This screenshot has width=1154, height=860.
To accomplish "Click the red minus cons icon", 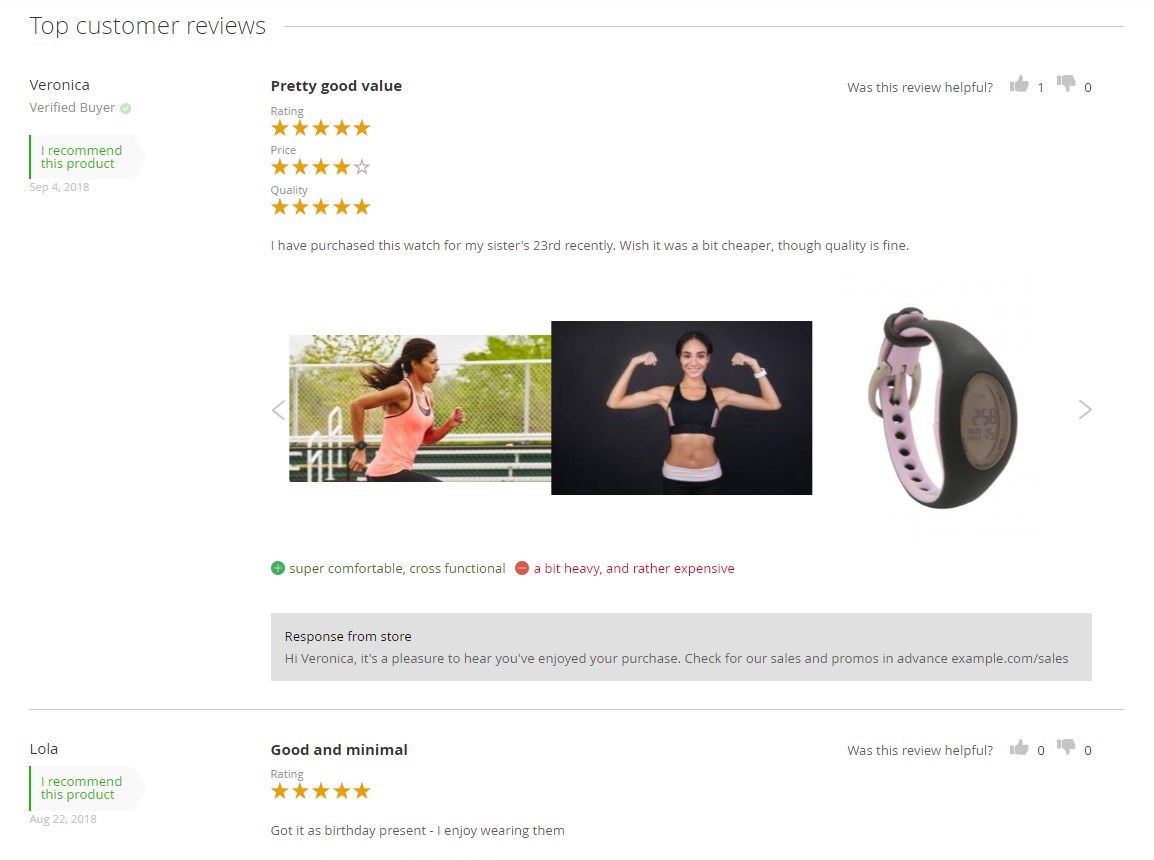I will (522, 568).
